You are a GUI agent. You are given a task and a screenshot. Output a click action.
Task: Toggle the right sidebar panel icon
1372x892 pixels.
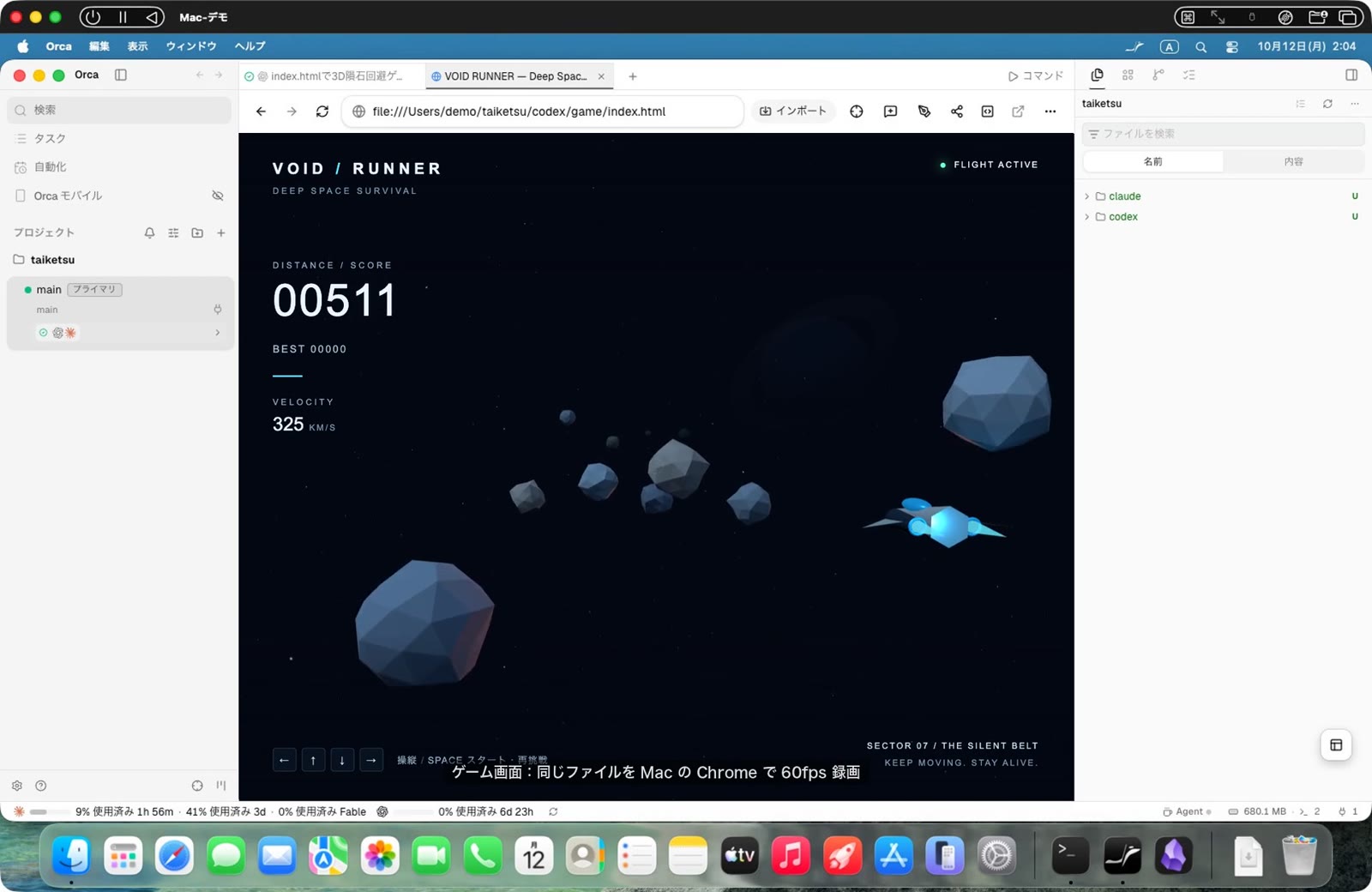pos(1351,75)
